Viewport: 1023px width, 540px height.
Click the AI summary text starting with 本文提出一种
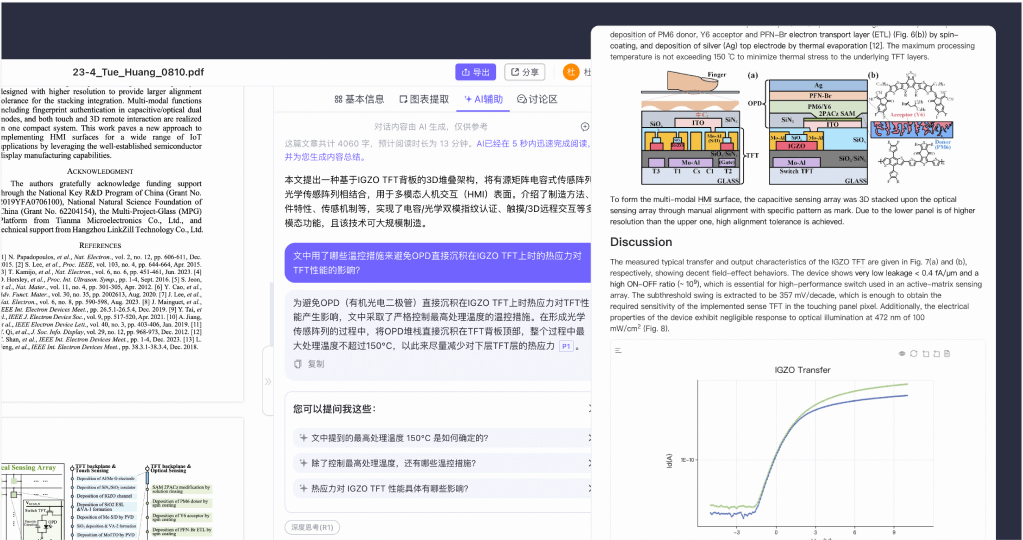(438, 201)
